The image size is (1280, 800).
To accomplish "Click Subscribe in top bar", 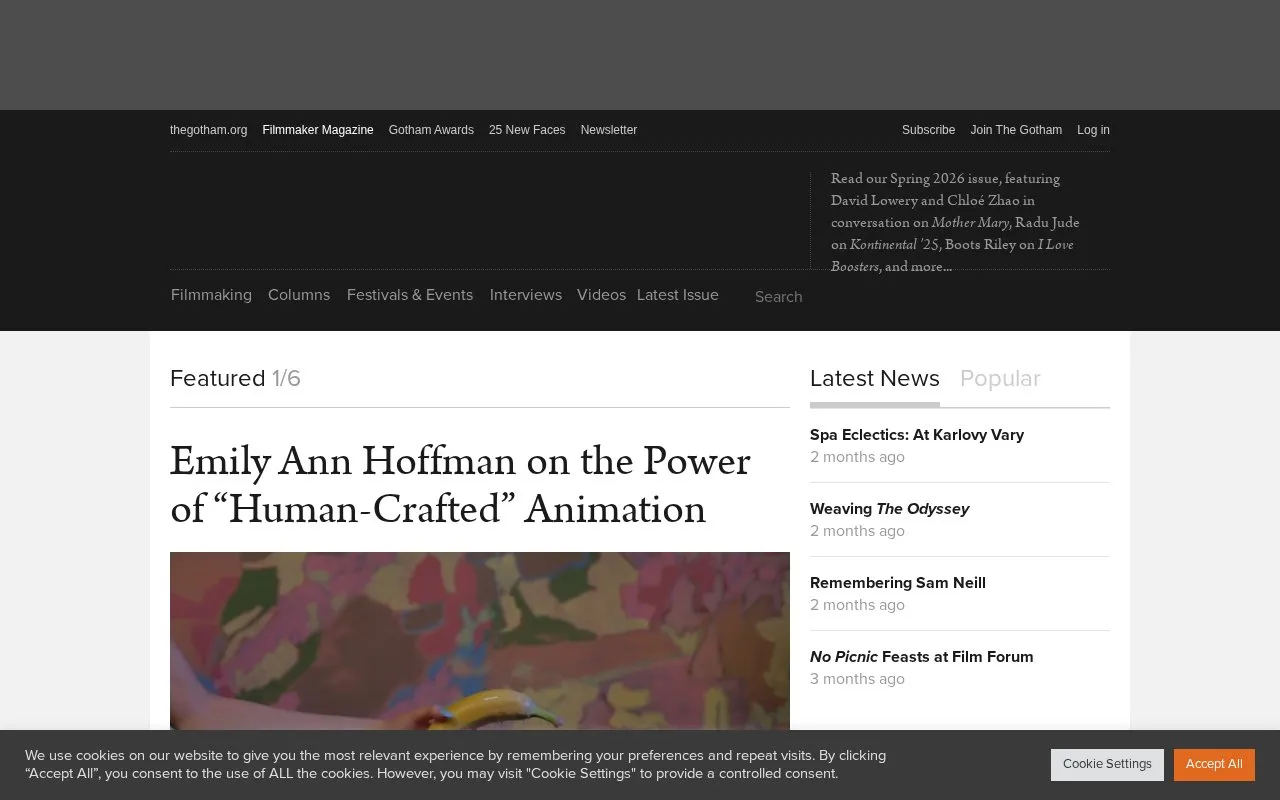I will point(928,130).
